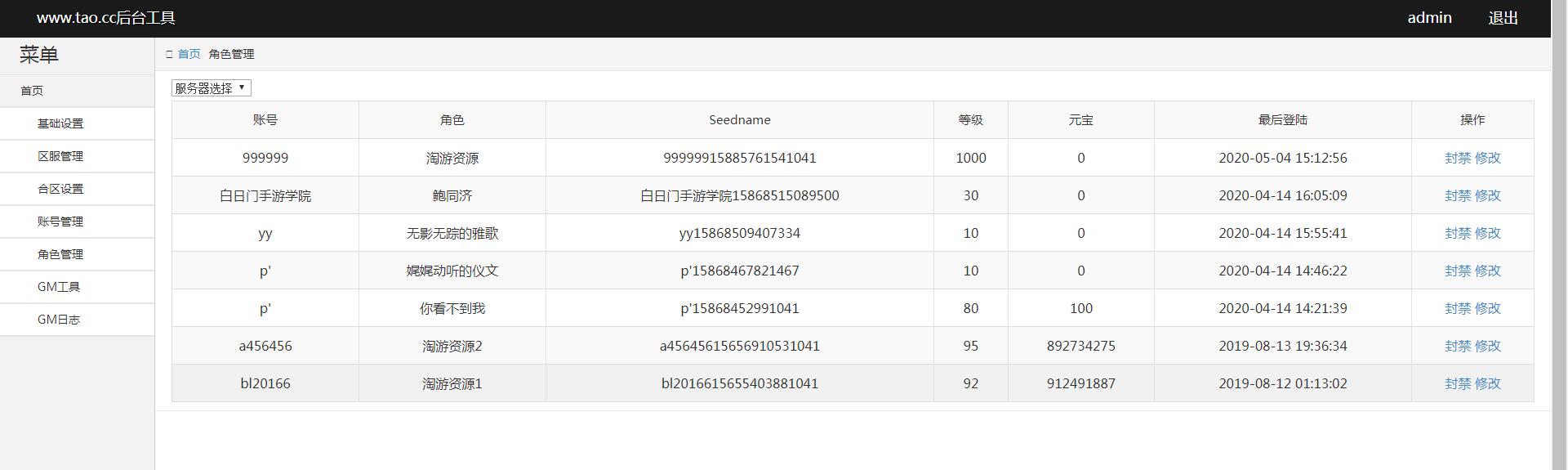Click 封禁 for account 999999
Image resolution: width=1568 pixels, height=470 pixels.
[x=1458, y=158]
